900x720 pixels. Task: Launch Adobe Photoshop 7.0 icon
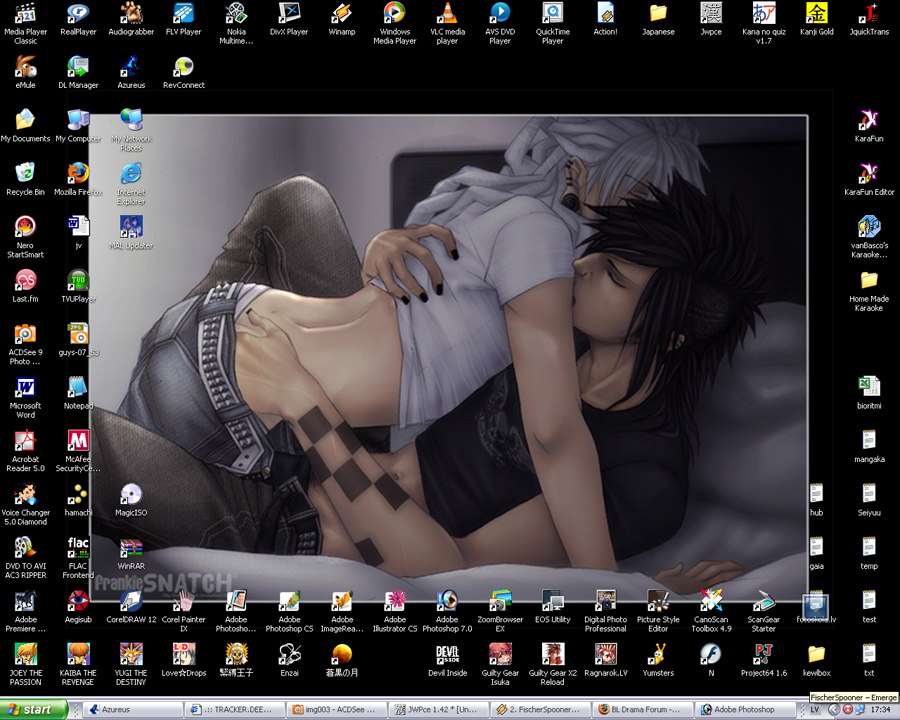447,611
